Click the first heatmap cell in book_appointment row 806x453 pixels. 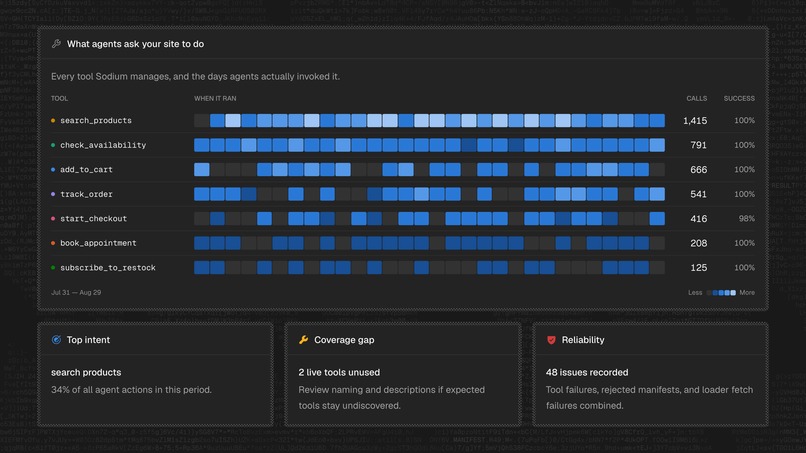click(x=202, y=243)
